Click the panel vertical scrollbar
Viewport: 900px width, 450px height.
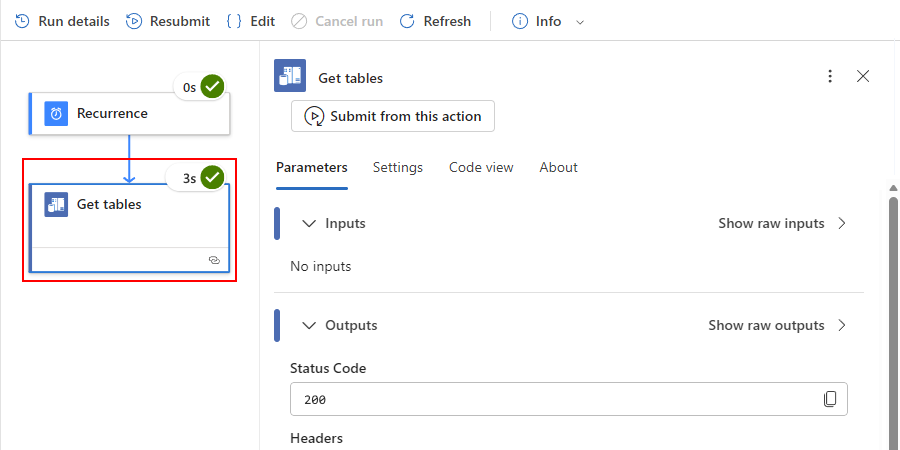coord(893,320)
